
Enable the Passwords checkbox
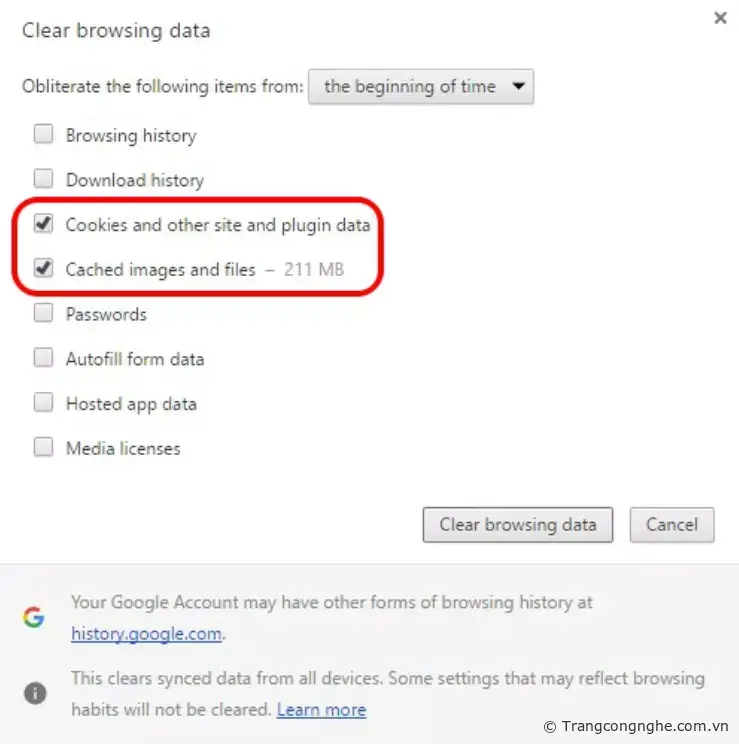tap(43, 314)
